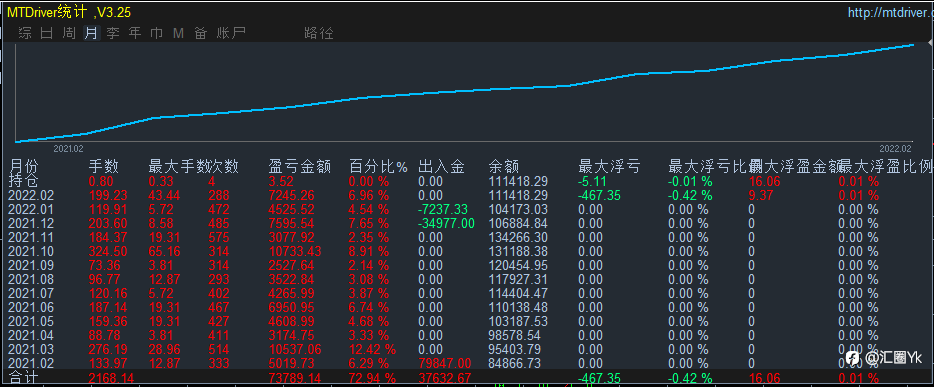This screenshot has width=934, height=387.
Task: Click profit value 10733.43
Action: [x=295, y=251]
